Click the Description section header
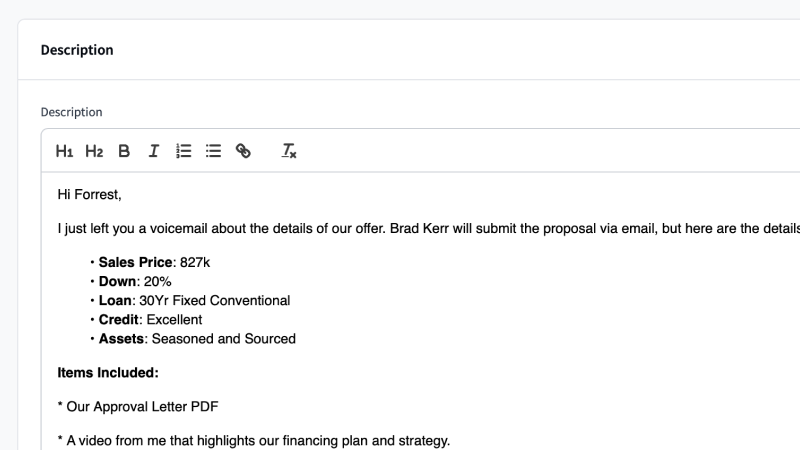 click(x=77, y=50)
